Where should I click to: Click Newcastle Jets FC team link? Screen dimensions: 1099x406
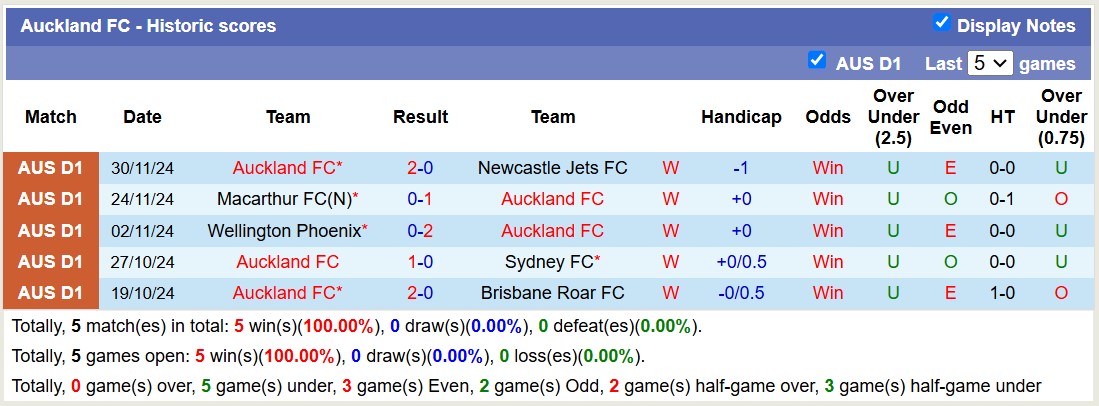point(553,168)
